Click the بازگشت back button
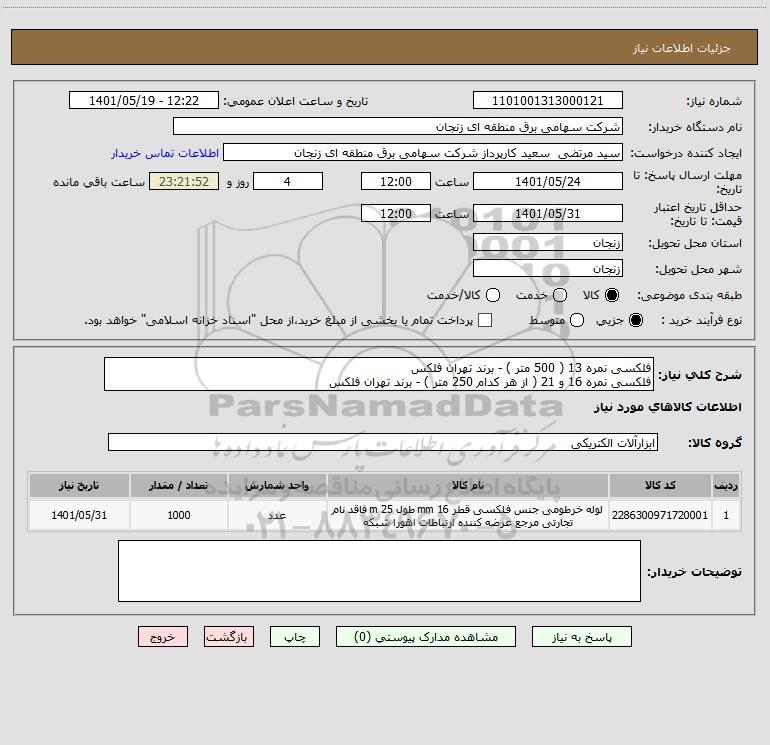 (229, 637)
